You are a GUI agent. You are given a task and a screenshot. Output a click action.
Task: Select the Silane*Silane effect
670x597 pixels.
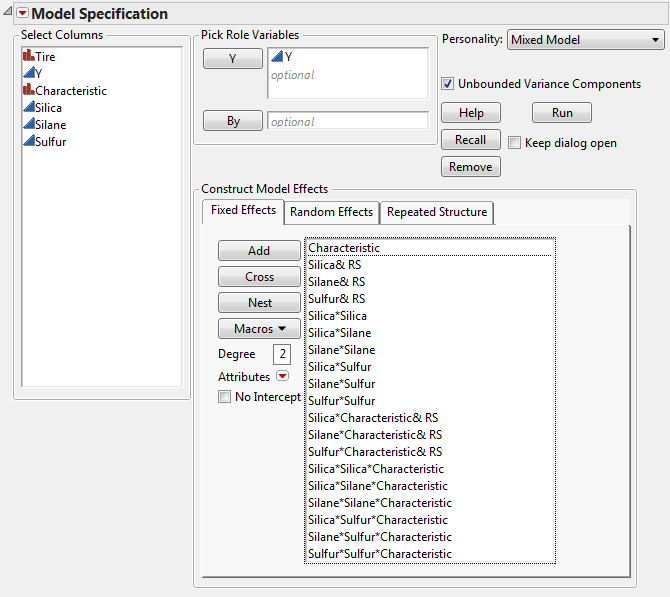[x=430, y=350]
